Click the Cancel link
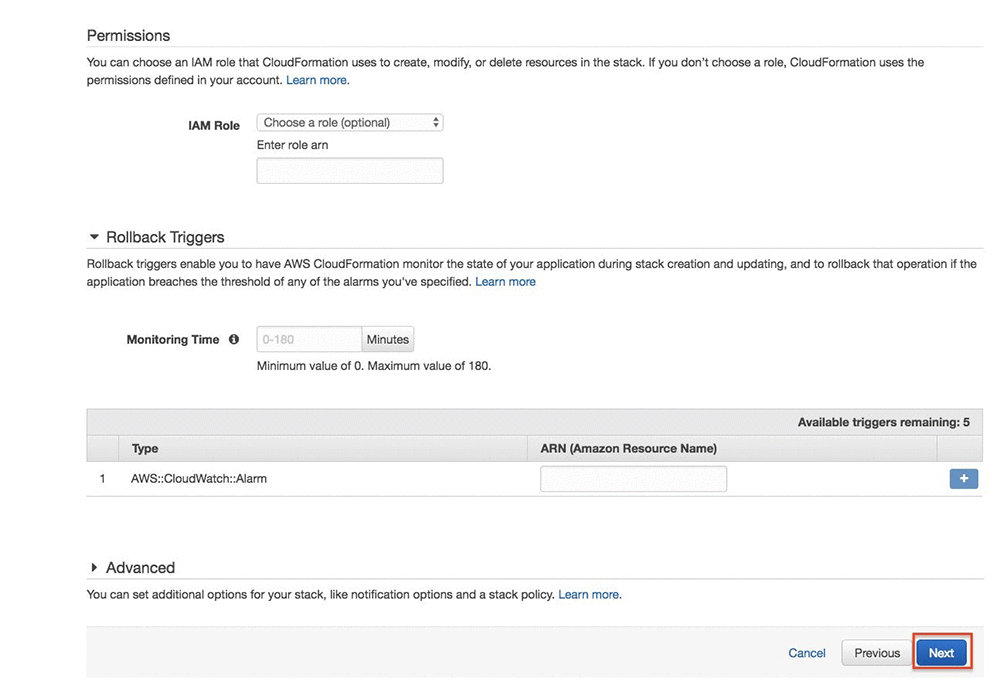This screenshot has height=699, width=1000. [807, 653]
